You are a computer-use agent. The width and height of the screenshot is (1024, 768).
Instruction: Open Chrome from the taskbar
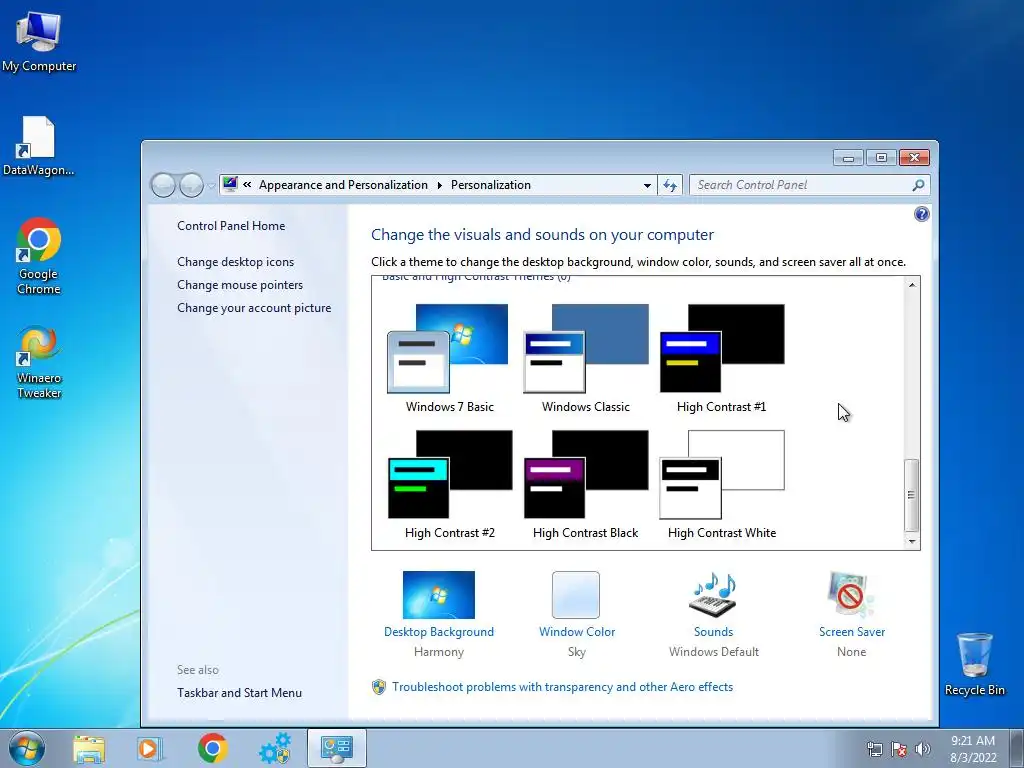[x=212, y=748]
